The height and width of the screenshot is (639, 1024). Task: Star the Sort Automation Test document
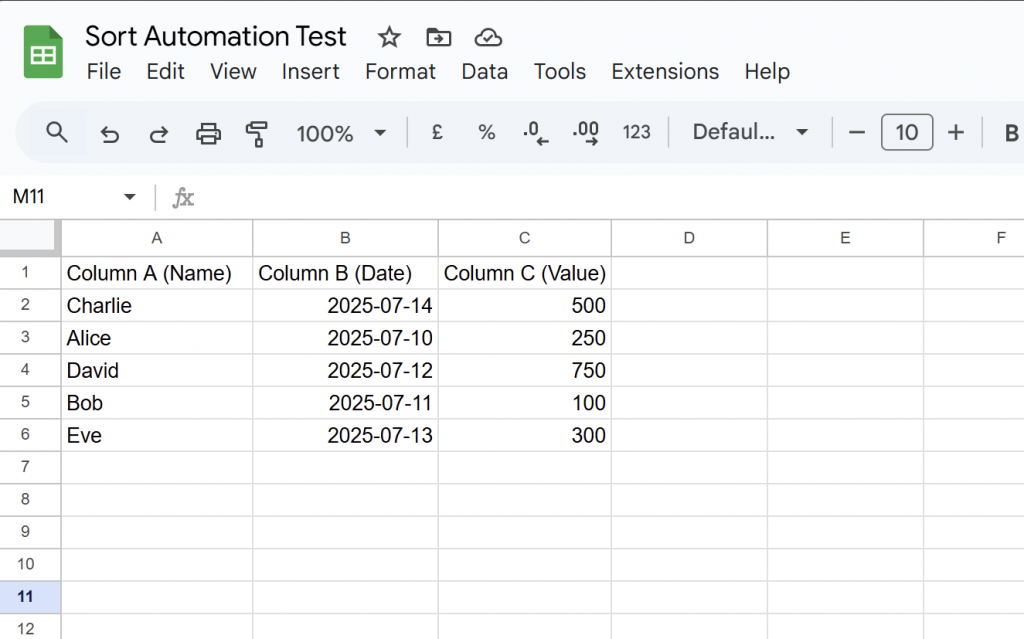pos(389,38)
